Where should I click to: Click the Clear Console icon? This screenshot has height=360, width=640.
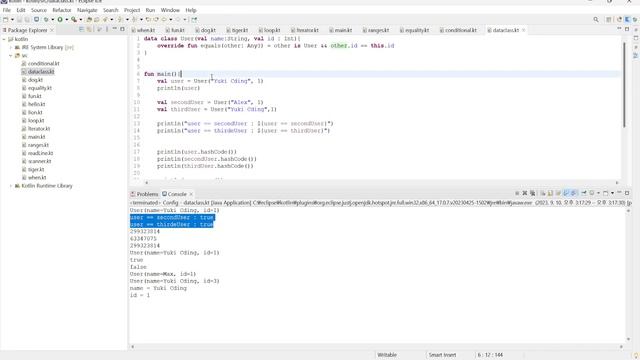point(543,193)
